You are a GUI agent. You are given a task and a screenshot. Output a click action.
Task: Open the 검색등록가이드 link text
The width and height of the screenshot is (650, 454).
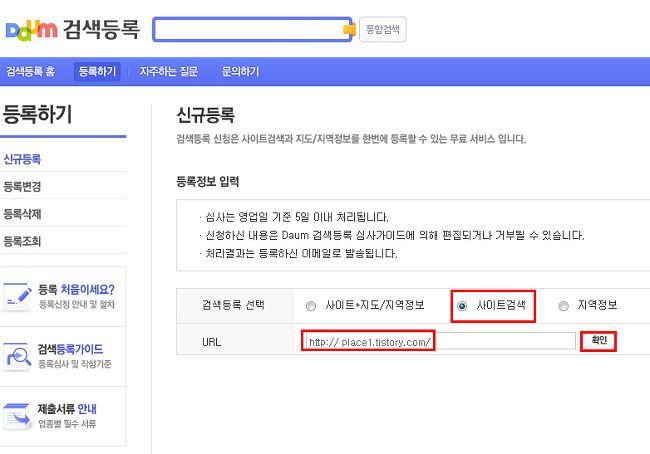coord(70,349)
